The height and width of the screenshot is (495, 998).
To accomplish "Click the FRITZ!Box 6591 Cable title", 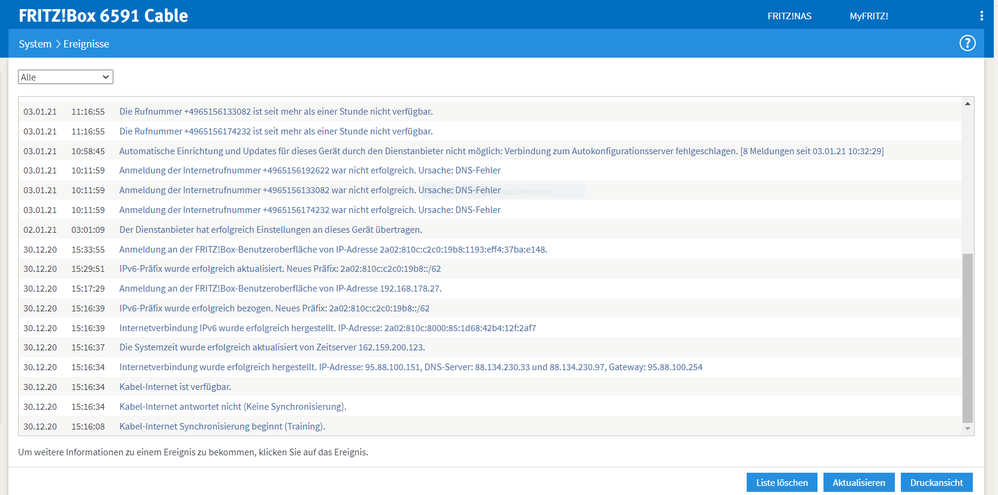I will tap(104, 16).
